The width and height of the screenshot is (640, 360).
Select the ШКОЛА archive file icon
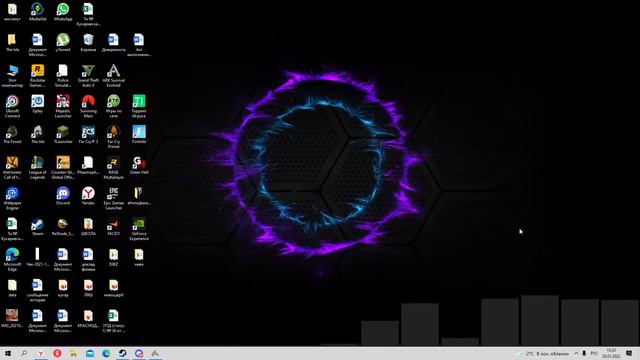point(88,227)
